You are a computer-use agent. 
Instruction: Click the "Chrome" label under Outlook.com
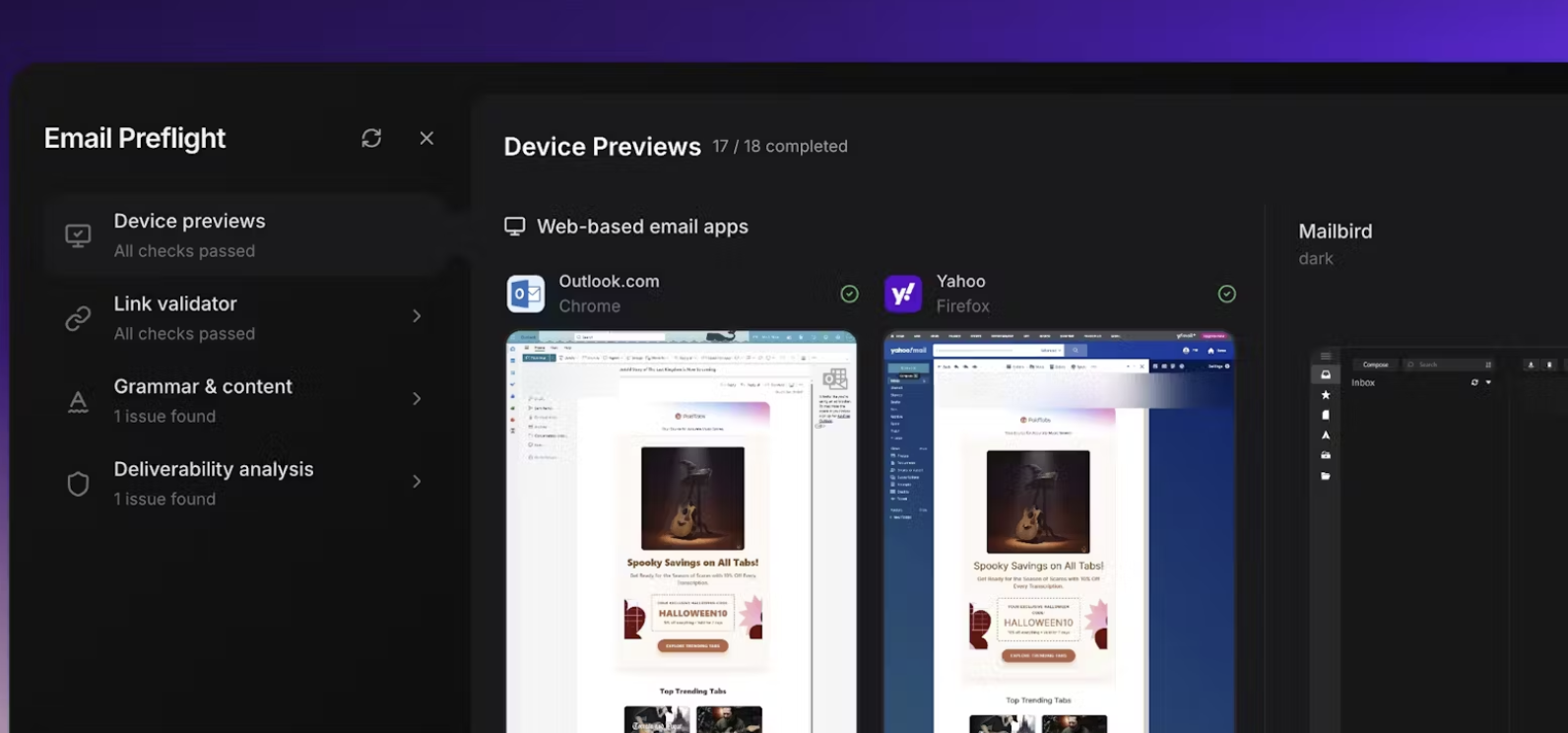point(589,306)
